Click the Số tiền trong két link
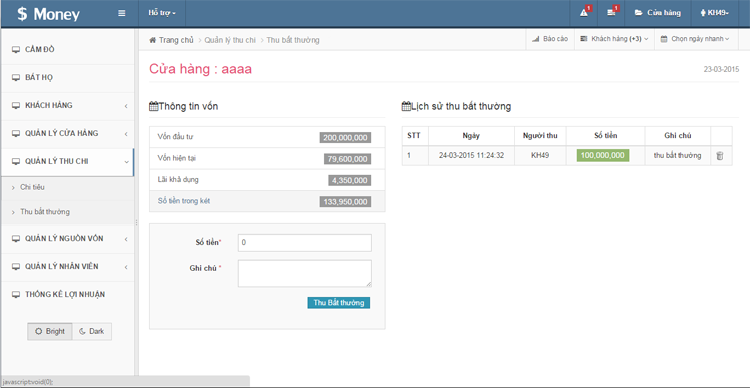This screenshot has width=750, height=388. point(184,201)
